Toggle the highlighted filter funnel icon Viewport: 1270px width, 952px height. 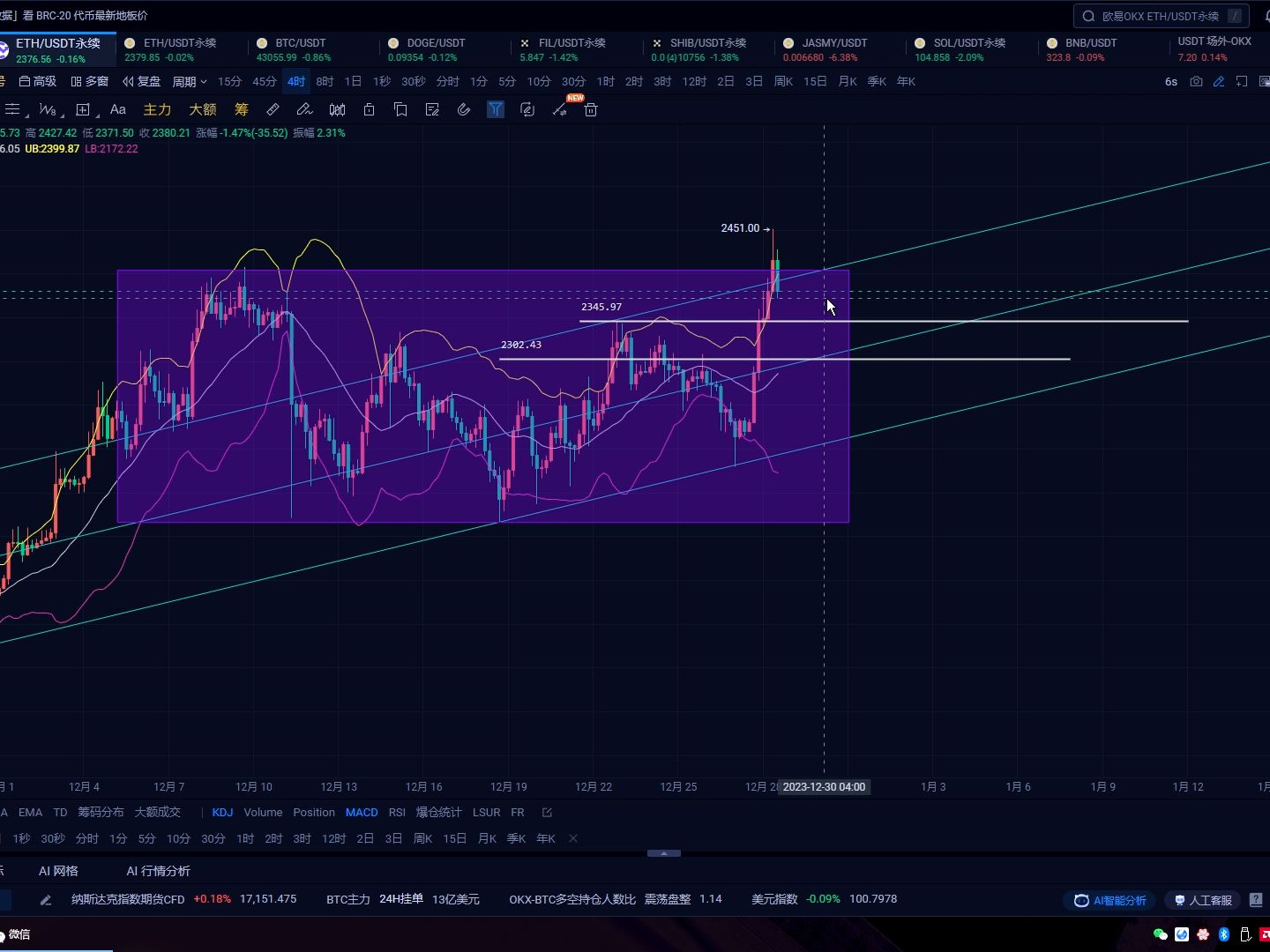point(496,109)
